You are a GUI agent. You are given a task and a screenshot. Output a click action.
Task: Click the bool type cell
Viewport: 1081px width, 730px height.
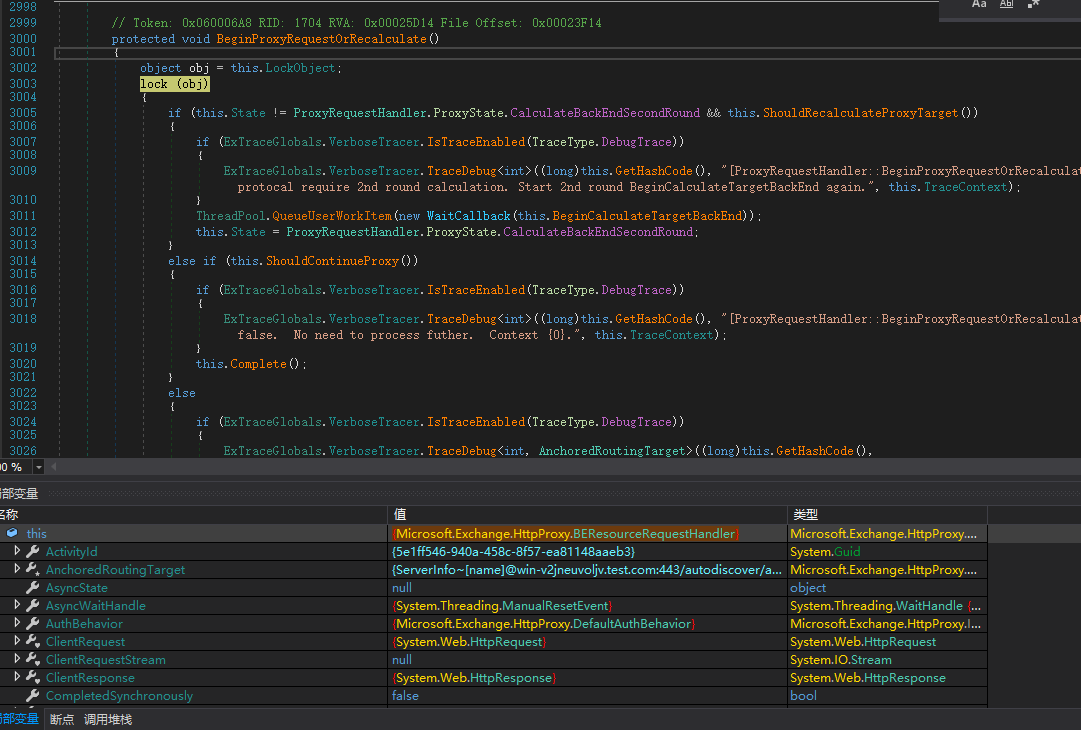coord(803,696)
